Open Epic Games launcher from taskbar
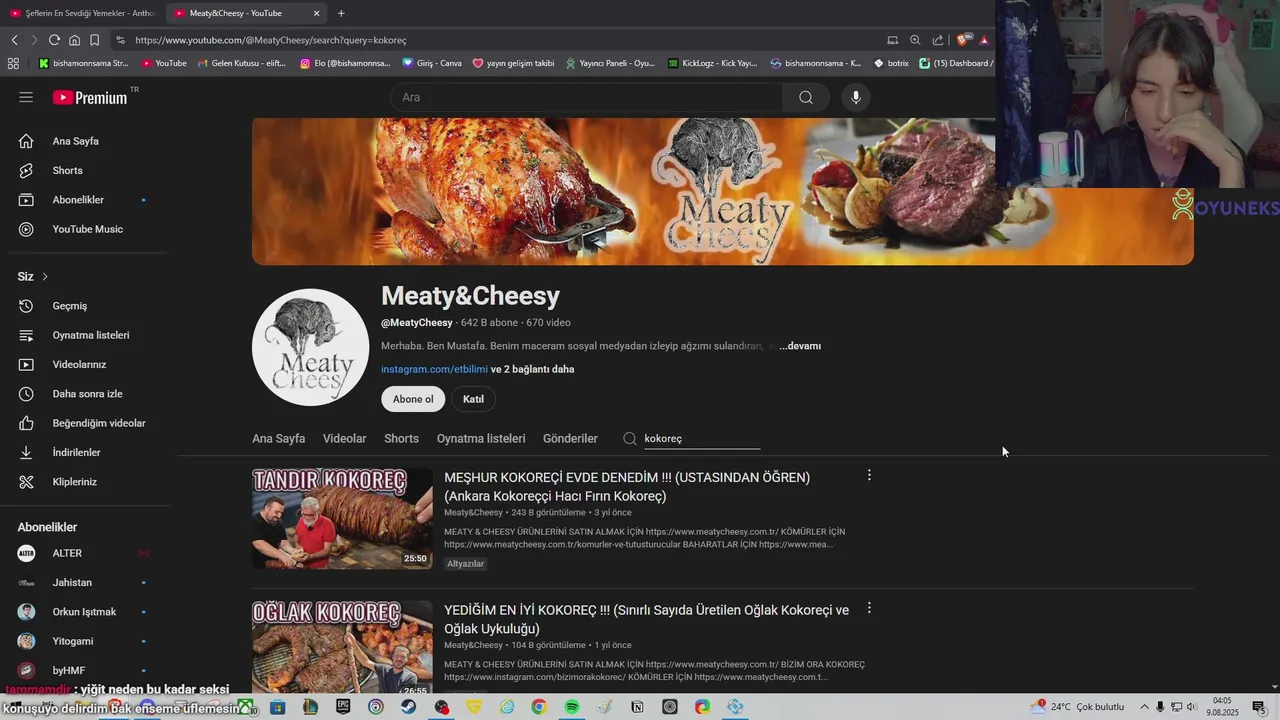The image size is (1280, 720). tap(343, 707)
